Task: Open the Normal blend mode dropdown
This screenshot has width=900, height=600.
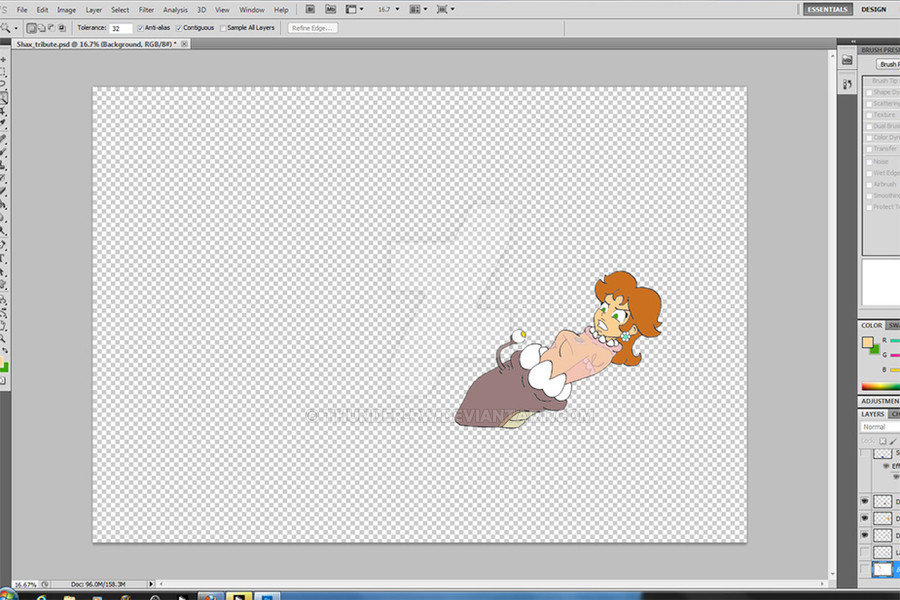Action: [x=880, y=427]
